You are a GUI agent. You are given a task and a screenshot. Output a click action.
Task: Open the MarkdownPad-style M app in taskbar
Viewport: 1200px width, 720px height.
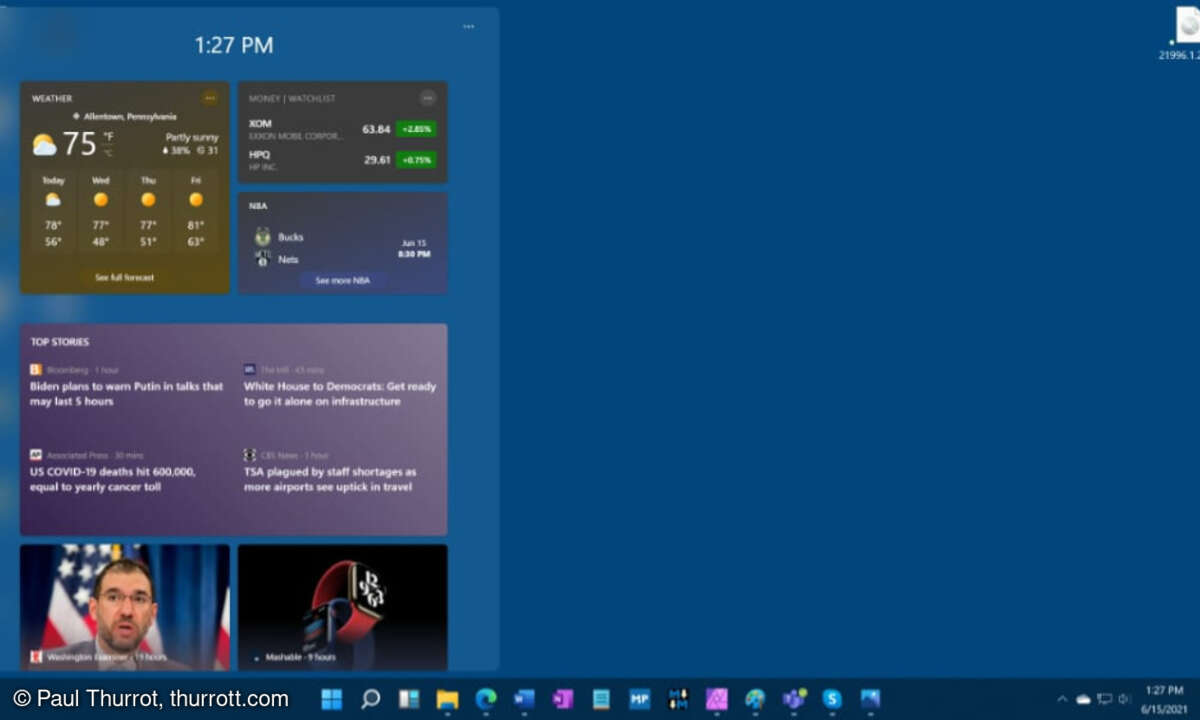click(x=678, y=699)
